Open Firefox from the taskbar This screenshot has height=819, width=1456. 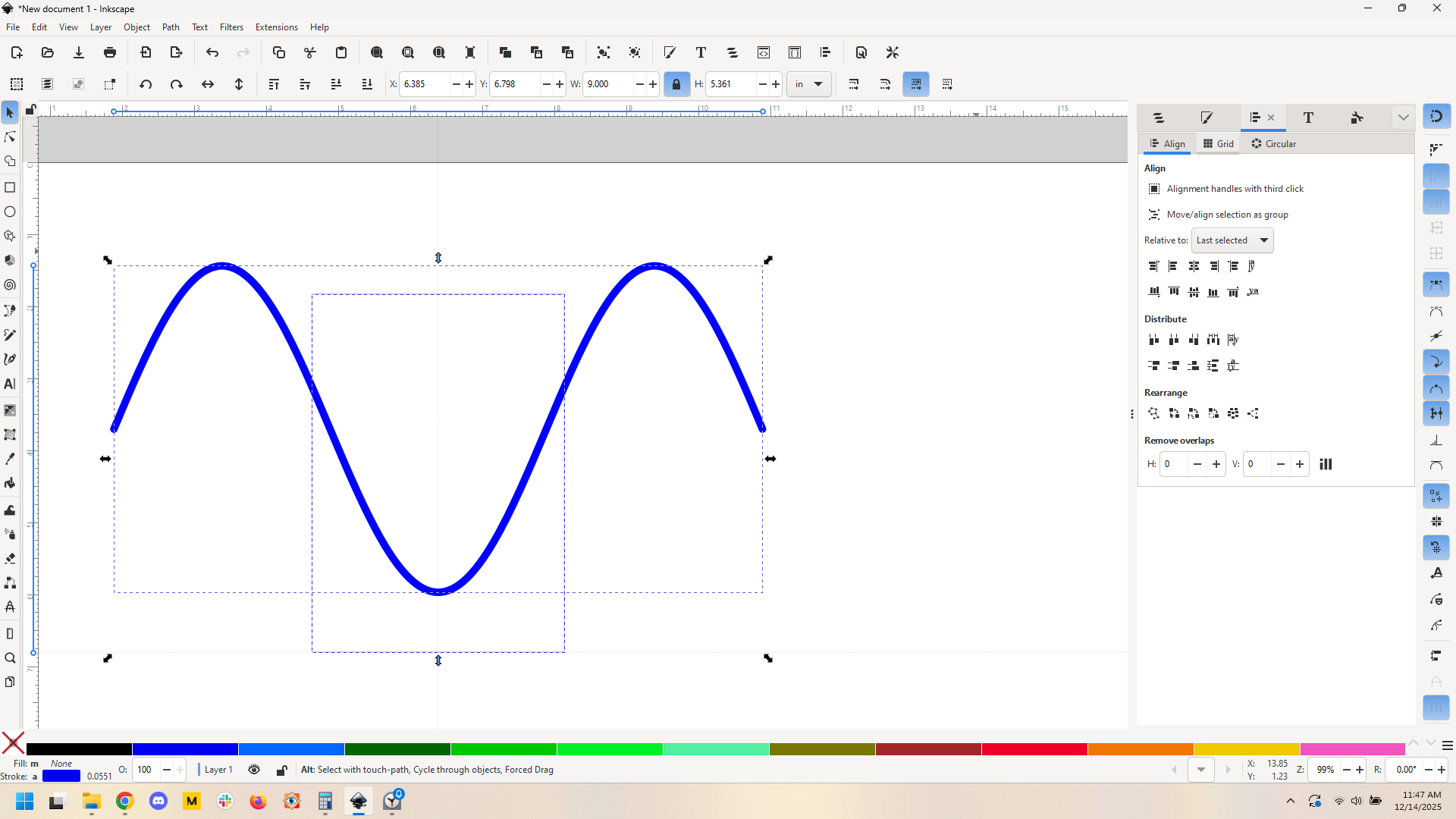pyautogui.click(x=259, y=802)
